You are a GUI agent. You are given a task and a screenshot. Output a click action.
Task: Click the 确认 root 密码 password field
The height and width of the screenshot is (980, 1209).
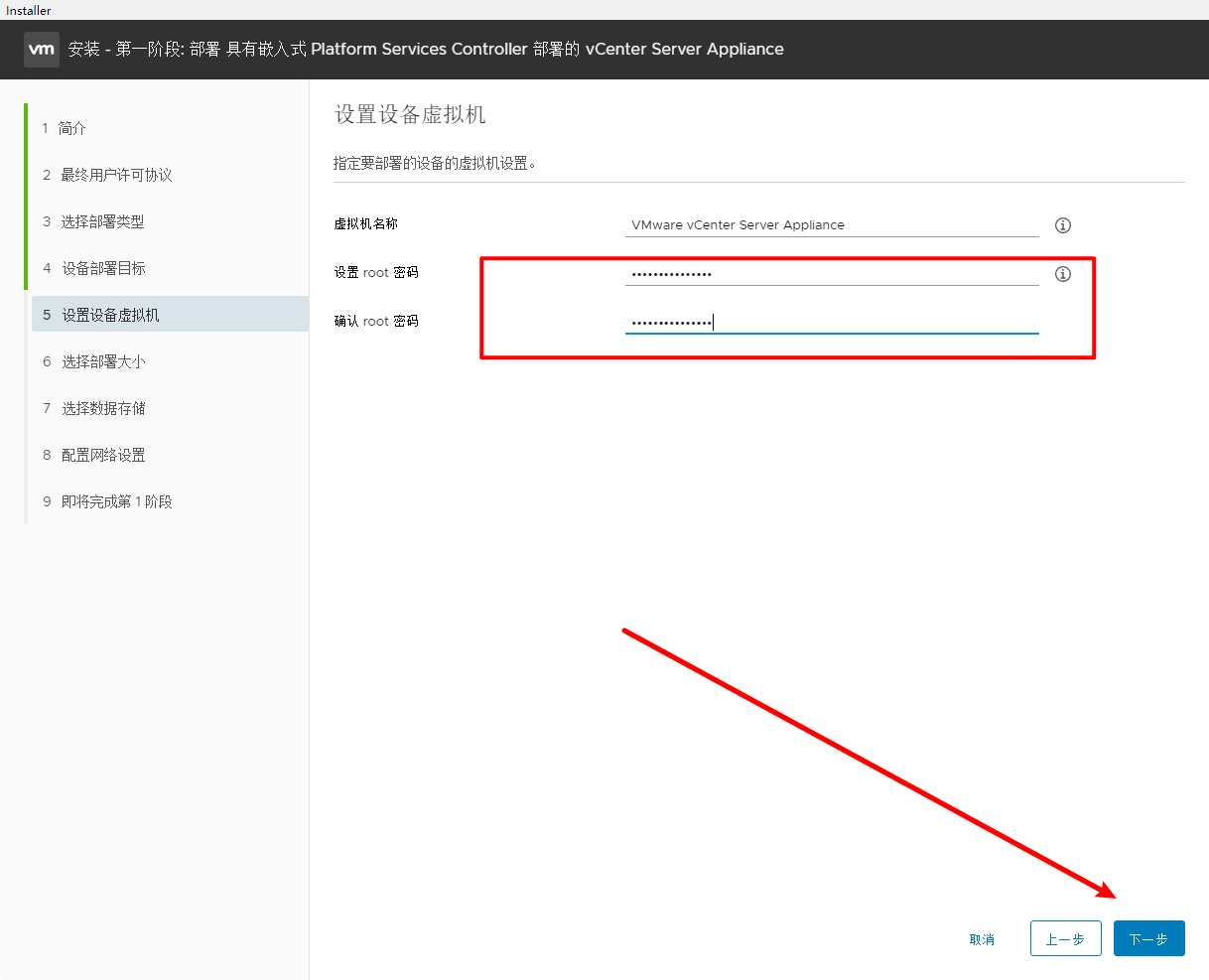coord(831,322)
